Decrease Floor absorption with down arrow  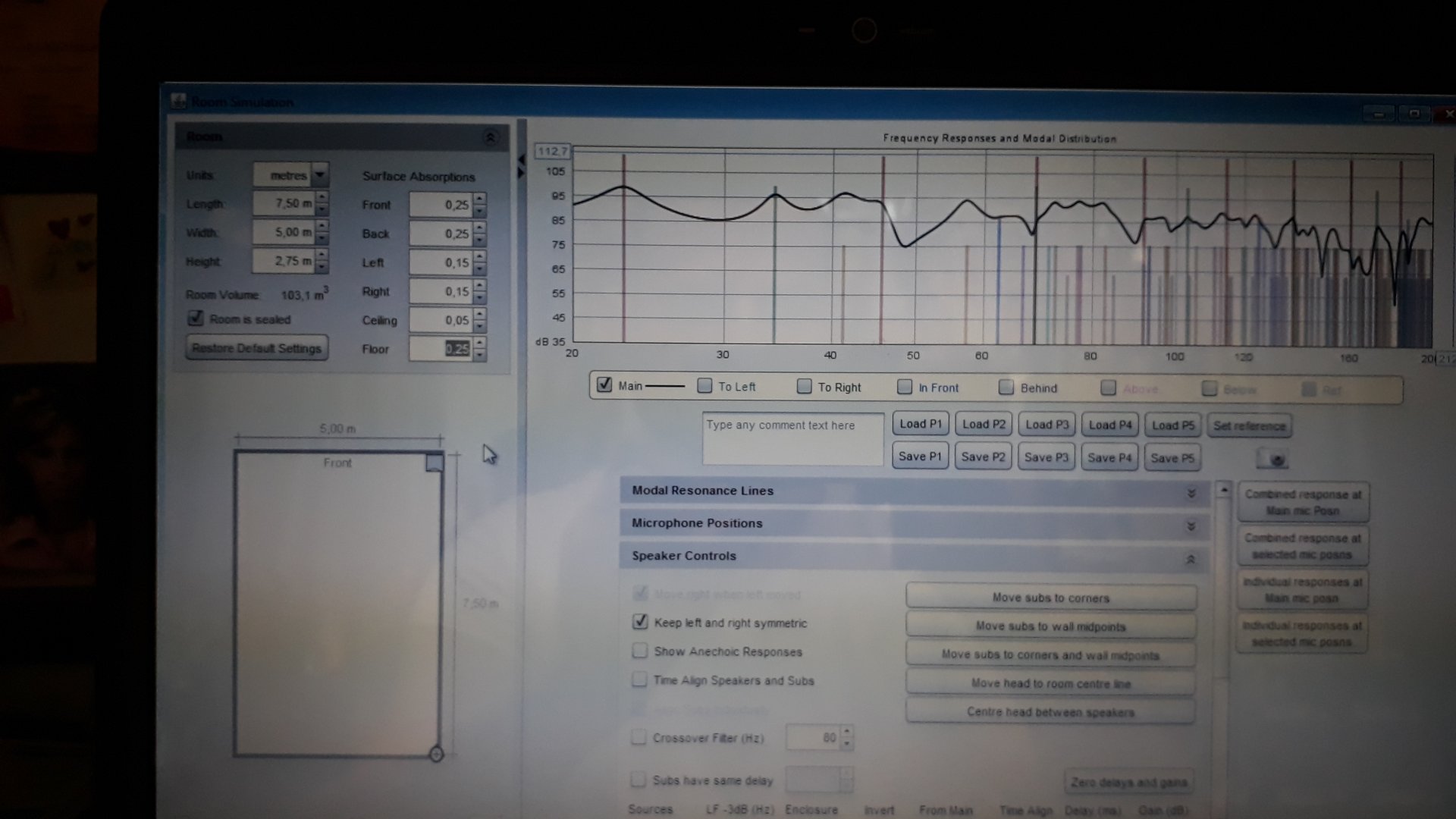click(479, 355)
